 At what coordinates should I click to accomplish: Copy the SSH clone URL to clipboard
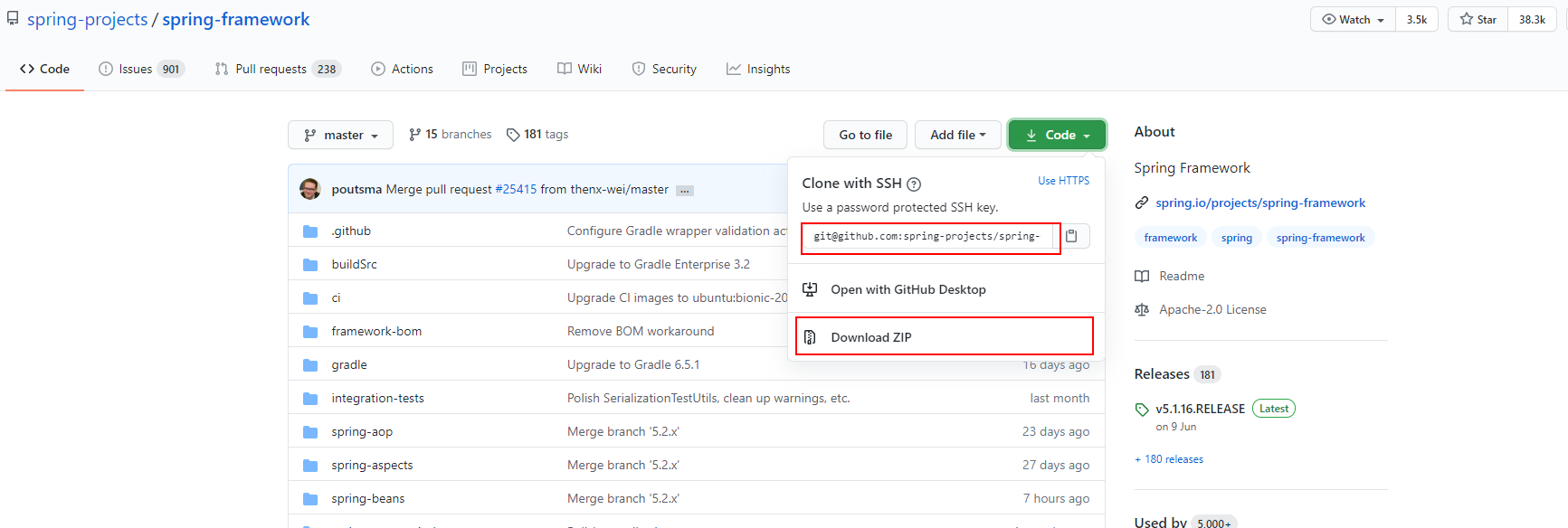(1071, 236)
